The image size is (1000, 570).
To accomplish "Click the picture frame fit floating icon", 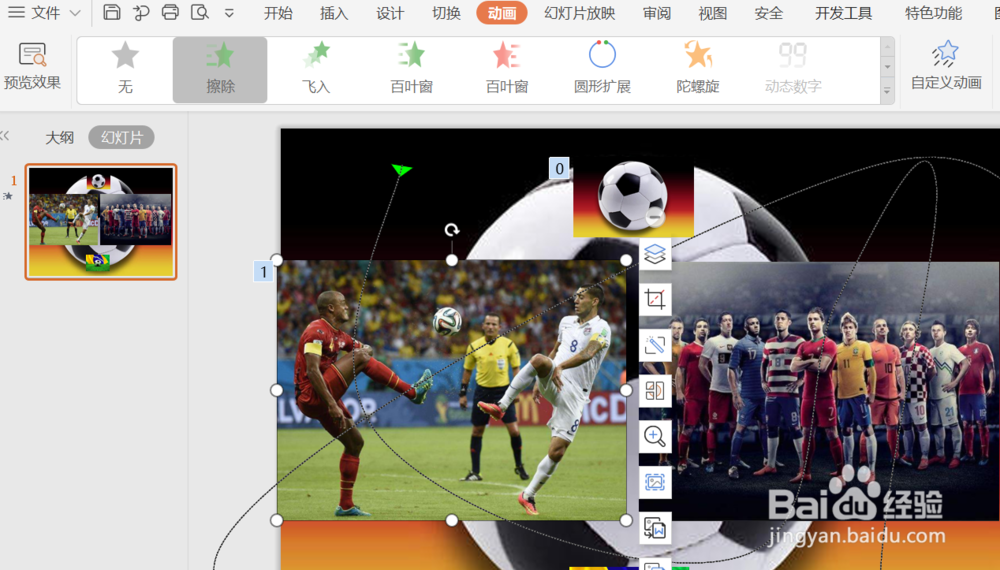I will [655, 483].
